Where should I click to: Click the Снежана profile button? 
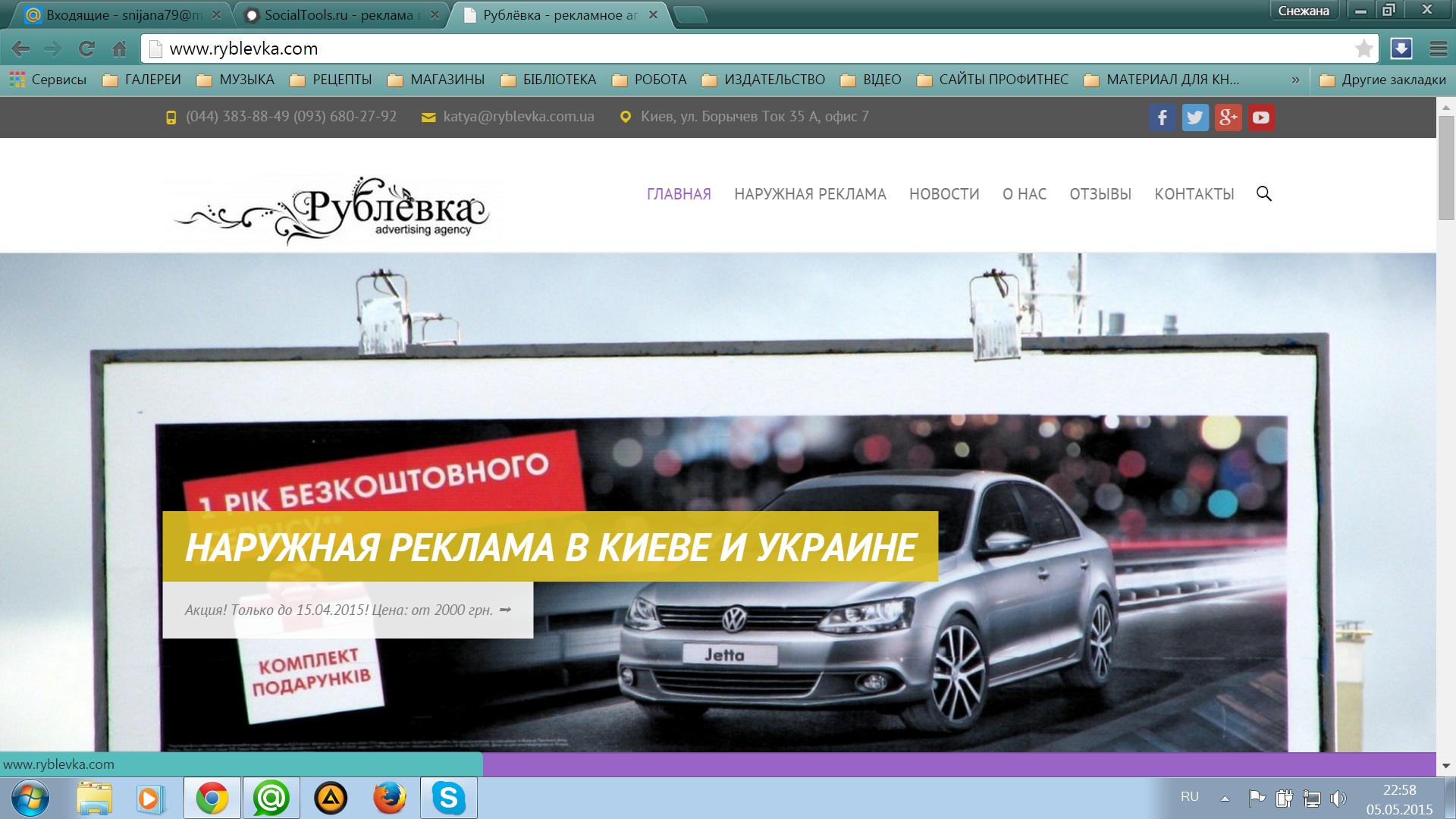click(1304, 11)
